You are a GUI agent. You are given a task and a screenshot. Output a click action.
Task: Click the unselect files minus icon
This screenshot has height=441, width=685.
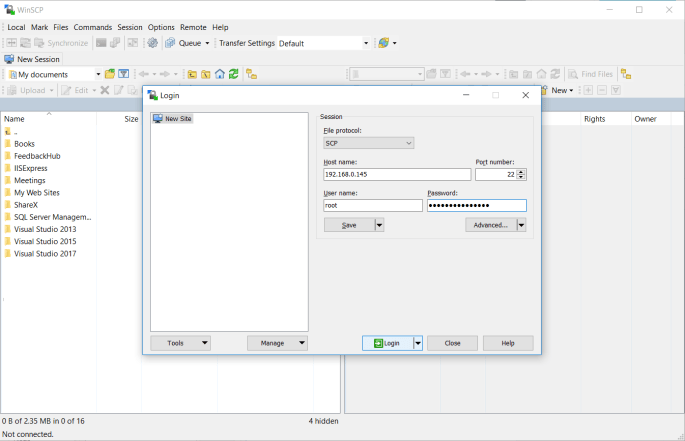(602, 90)
